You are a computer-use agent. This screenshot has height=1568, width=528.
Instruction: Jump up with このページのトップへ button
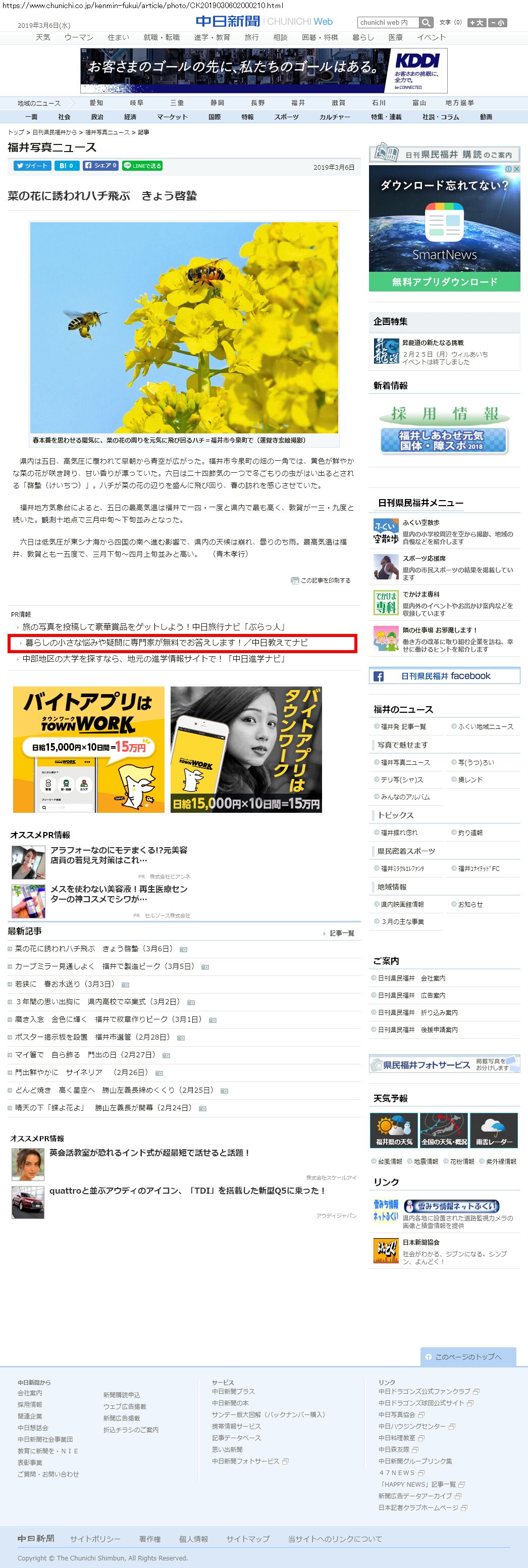[x=468, y=1357]
